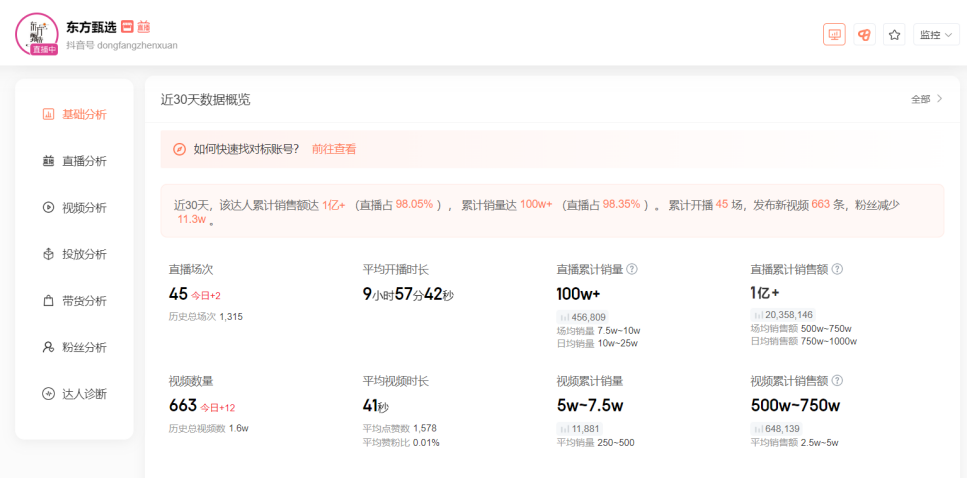Image resolution: width=968 pixels, height=479 pixels.
Task: Click help icon next to 视频累计销售额
Action: 837,381
